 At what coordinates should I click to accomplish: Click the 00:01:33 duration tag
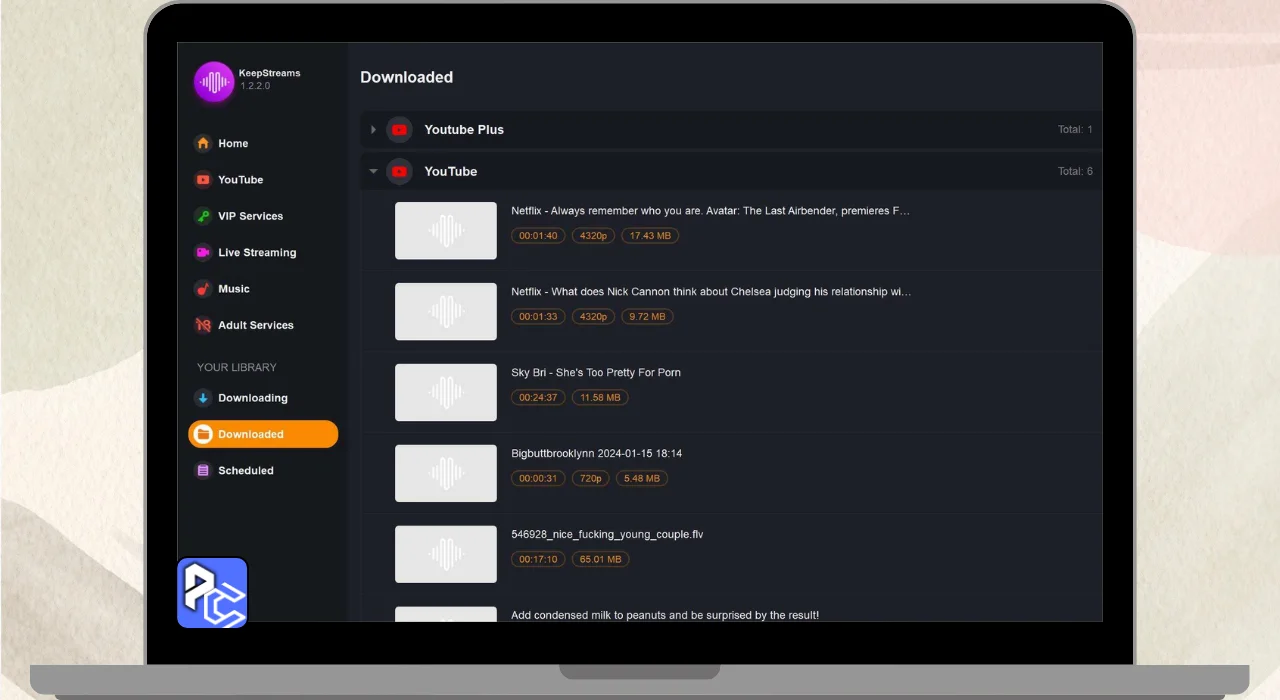538,316
